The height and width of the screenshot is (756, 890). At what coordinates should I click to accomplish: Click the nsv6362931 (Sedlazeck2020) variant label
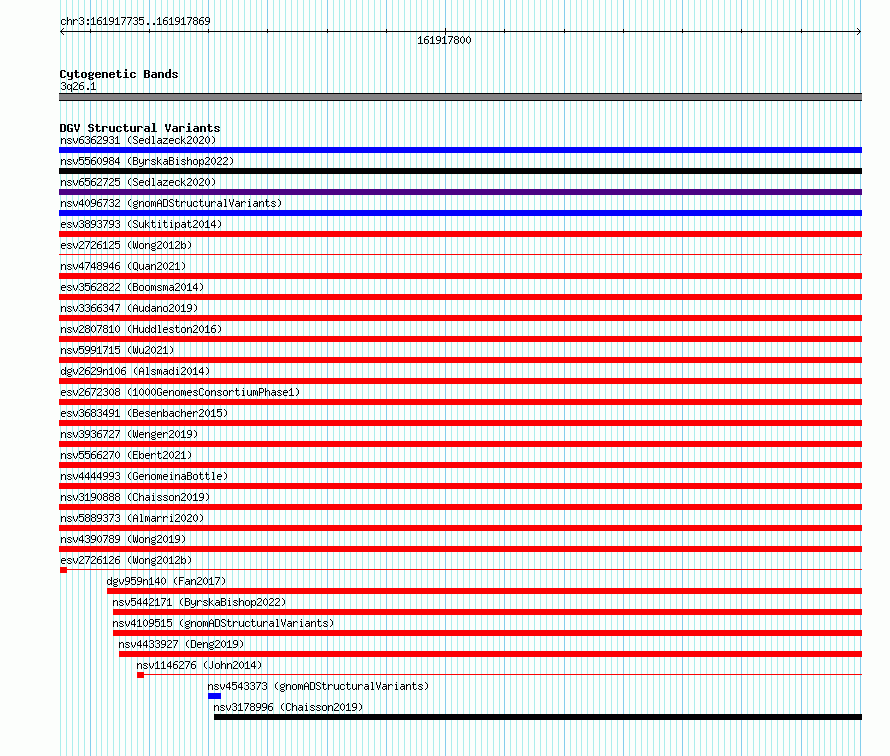[138, 140]
